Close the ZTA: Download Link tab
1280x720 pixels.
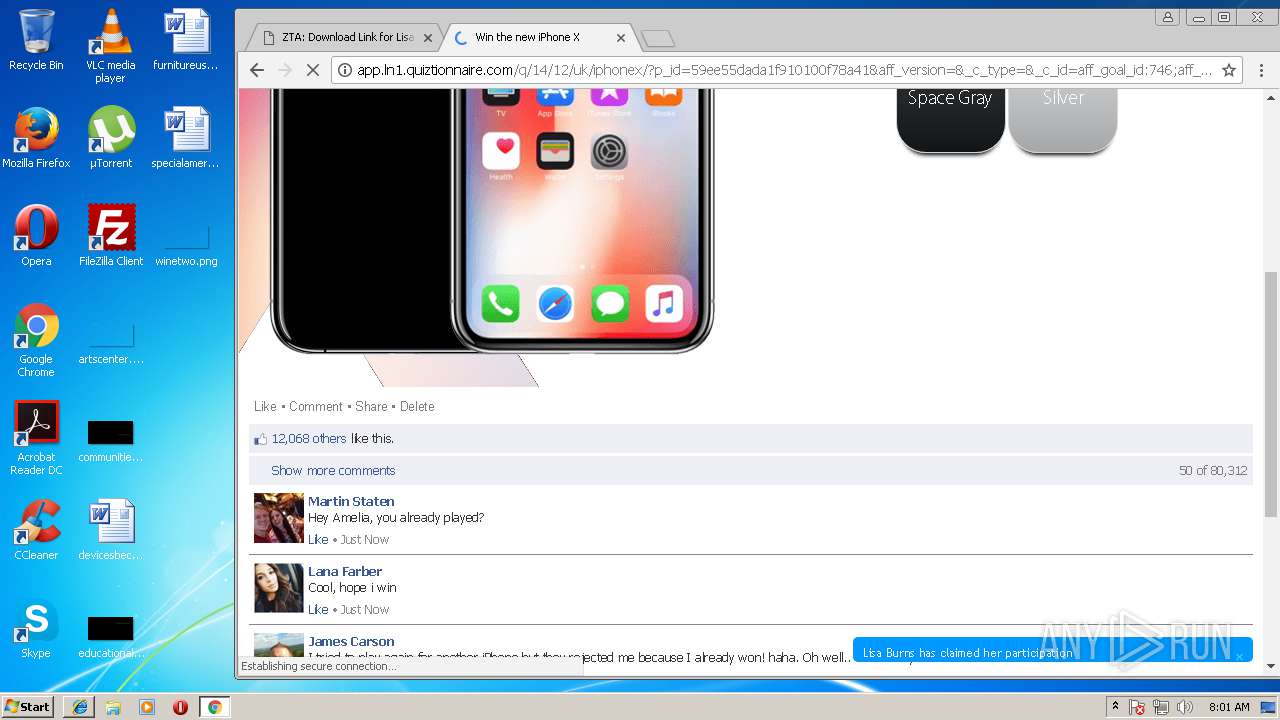click(428, 38)
